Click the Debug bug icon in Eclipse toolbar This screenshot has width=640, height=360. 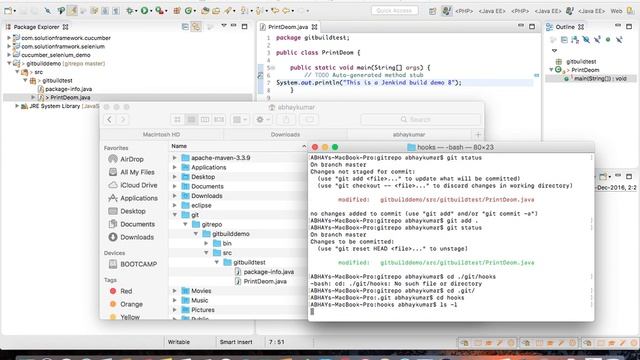tap(130, 11)
